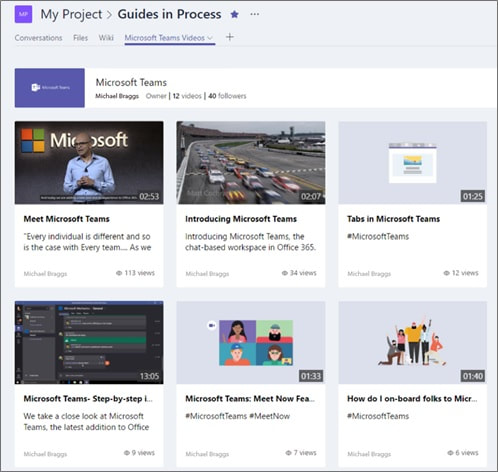Click the #MicrosoftTeams hashtag under on-board video

pyautogui.click(x=378, y=416)
